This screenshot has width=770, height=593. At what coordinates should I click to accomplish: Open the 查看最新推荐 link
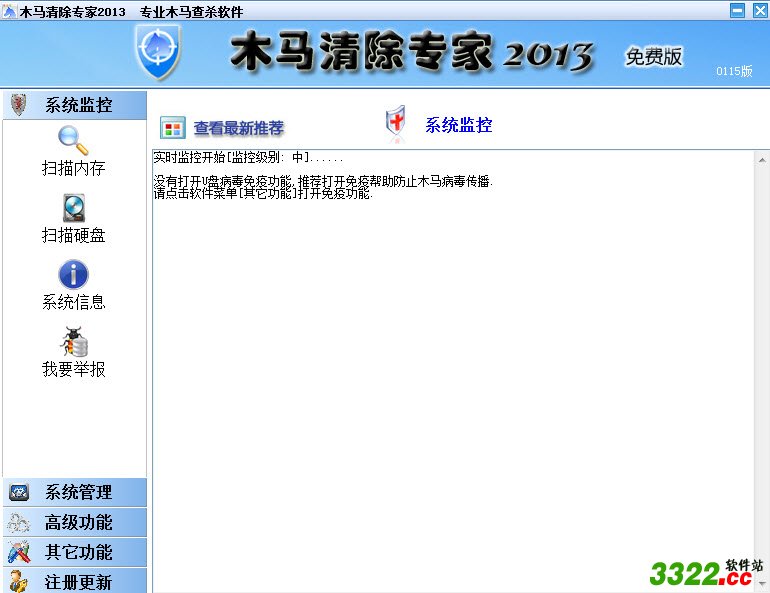(x=239, y=128)
